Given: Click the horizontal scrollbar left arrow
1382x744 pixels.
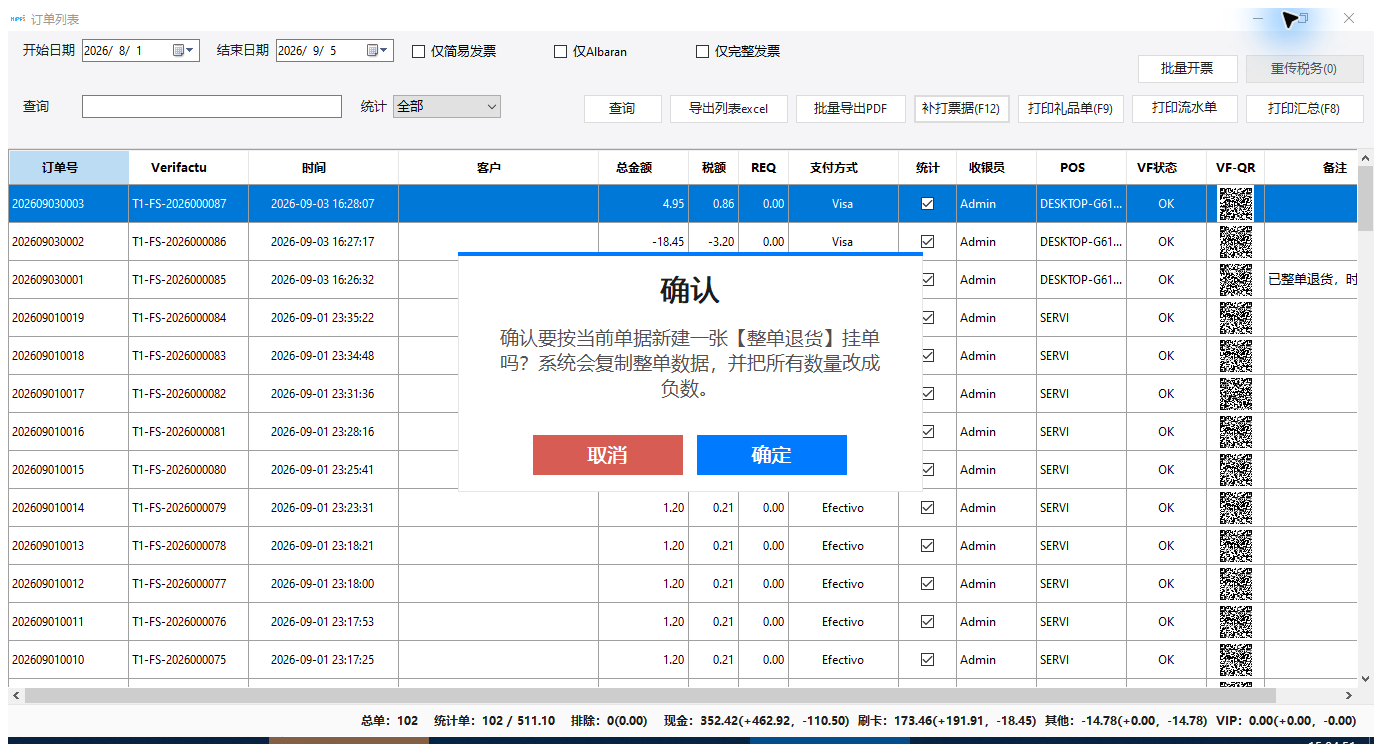Looking at the screenshot, I should click(16, 695).
